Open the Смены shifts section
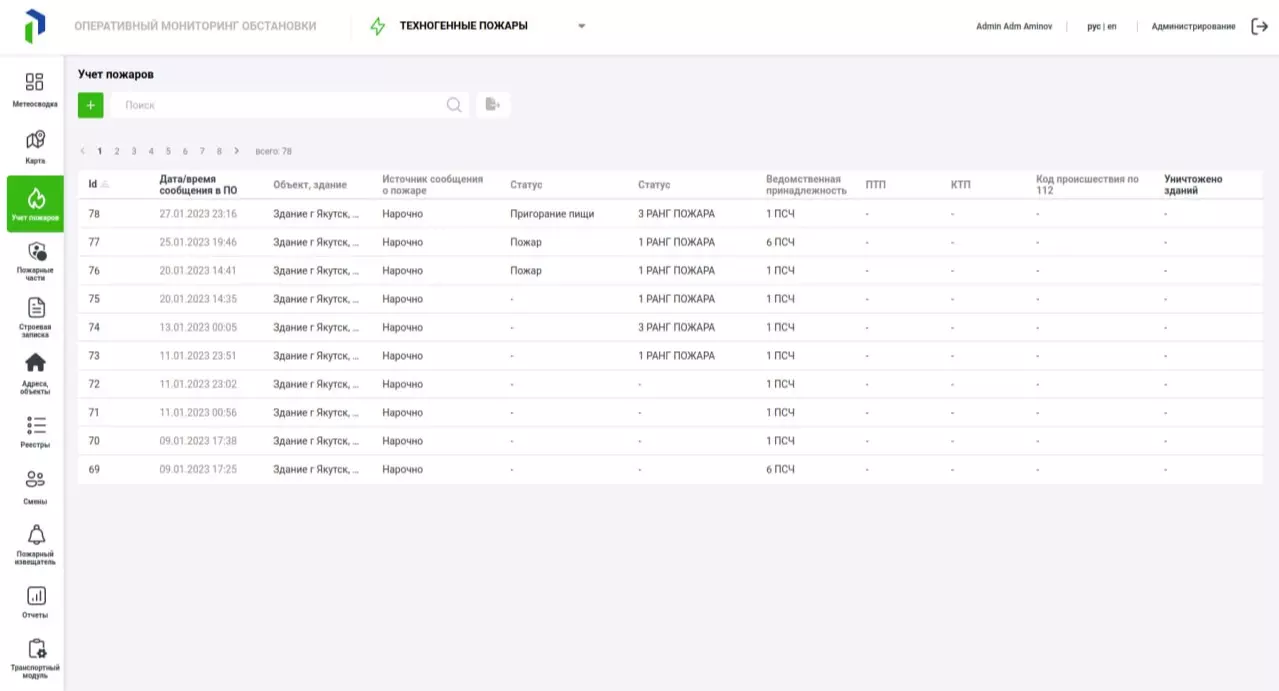The image size is (1279, 691). pyautogui.click(x=35, y=489)
